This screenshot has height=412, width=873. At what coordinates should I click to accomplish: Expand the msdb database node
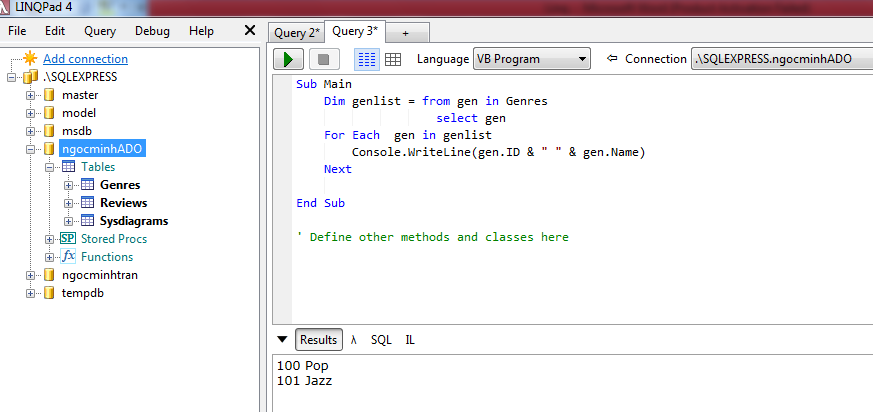coord(31,131)
